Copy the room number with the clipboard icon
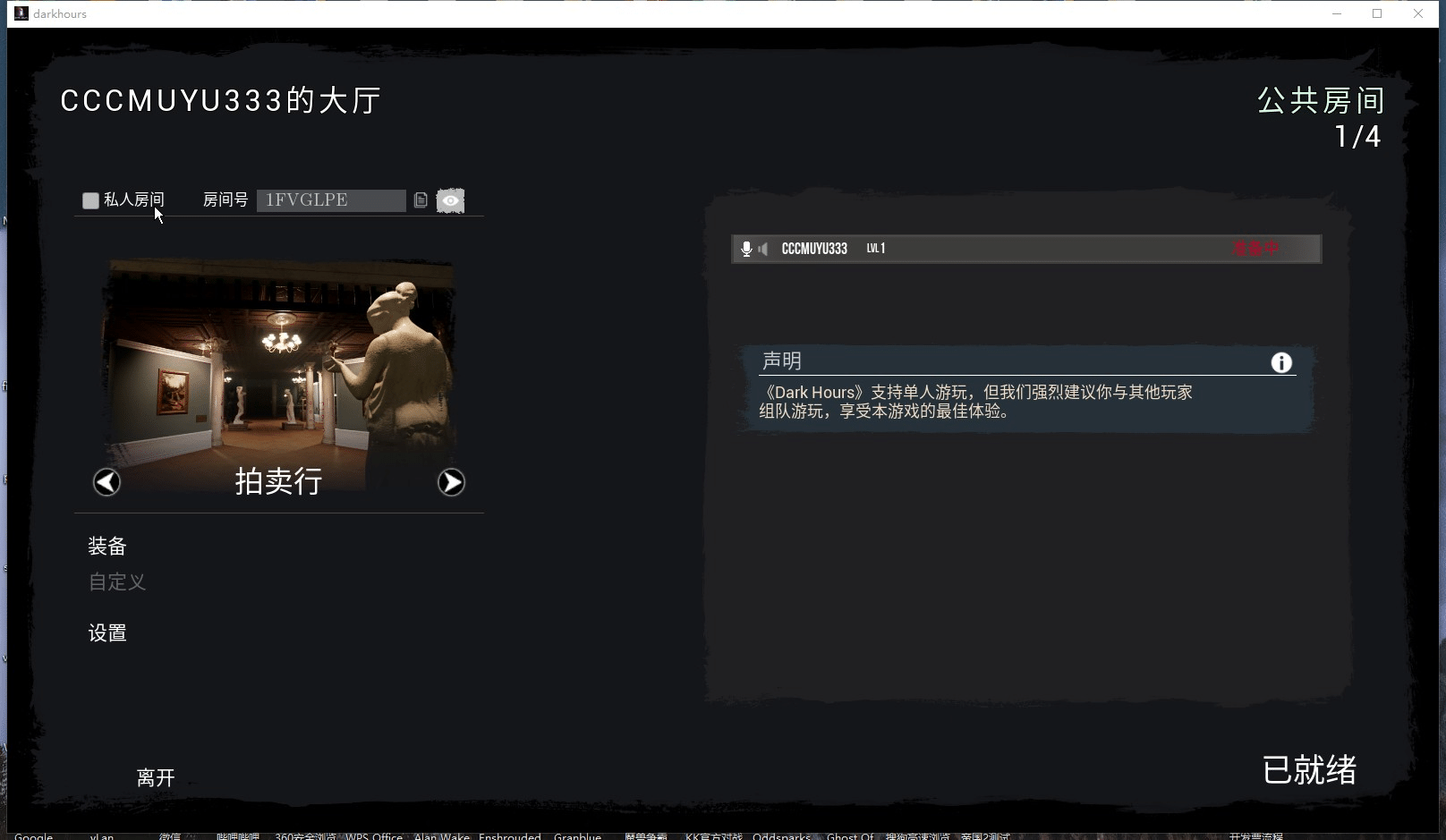 421,200
